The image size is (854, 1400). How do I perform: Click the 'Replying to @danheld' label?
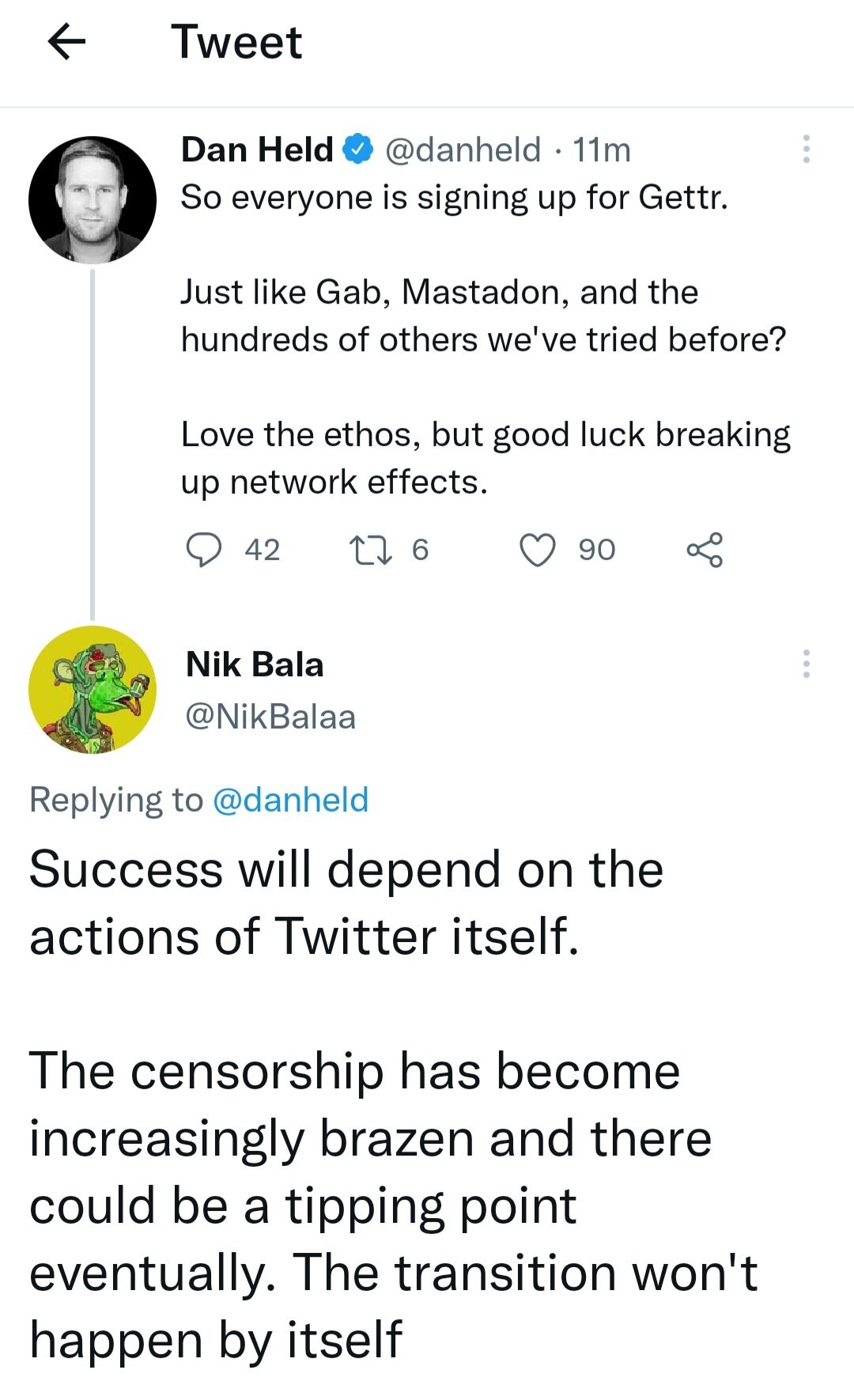click(198, 800)
